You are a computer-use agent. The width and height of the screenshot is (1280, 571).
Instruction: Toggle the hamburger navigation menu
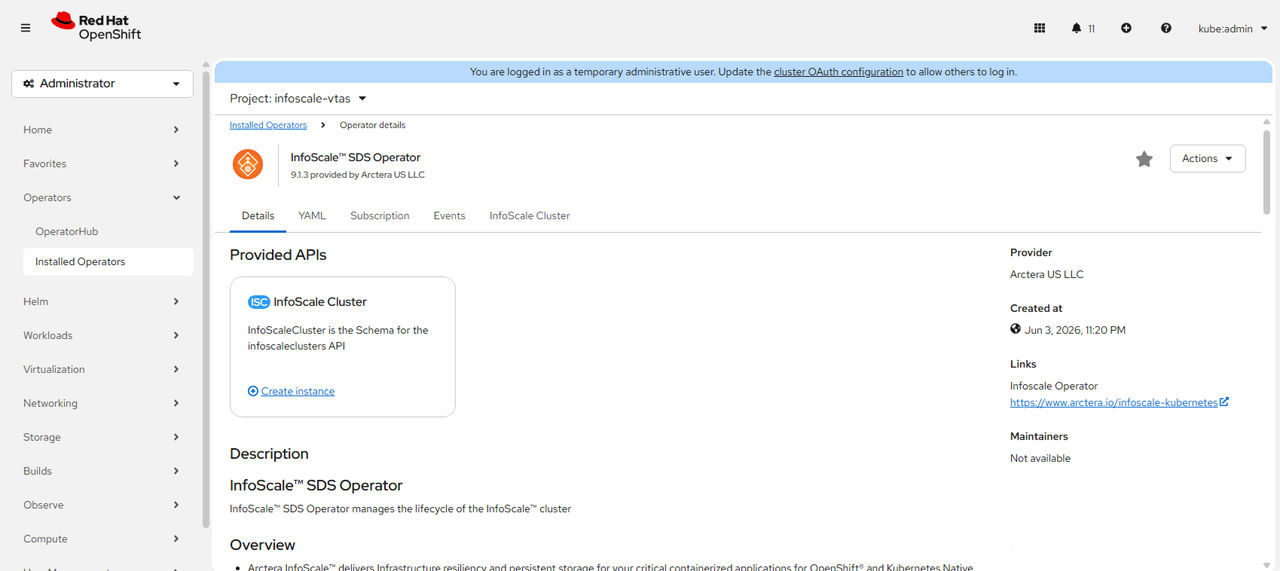tap(25, 28)
